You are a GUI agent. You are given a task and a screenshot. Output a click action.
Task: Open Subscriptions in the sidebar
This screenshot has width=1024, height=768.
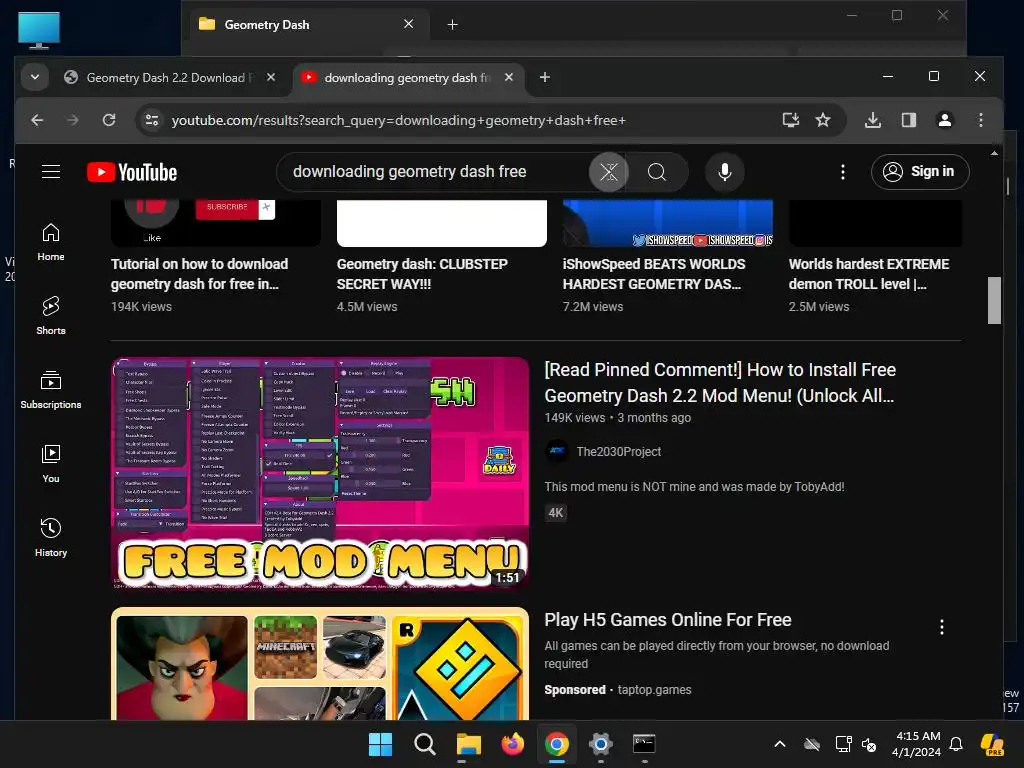[51, 390]
